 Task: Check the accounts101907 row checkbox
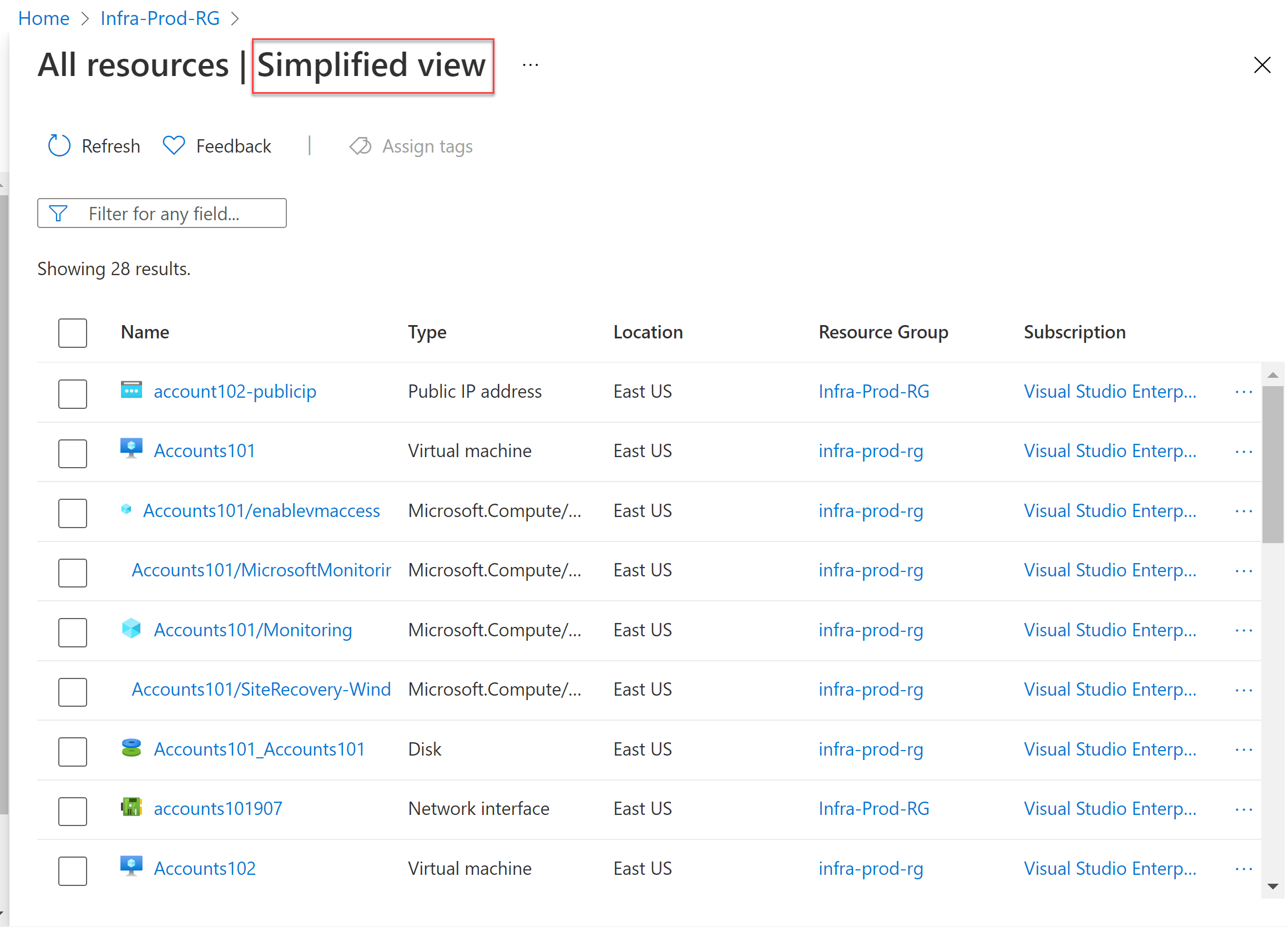[x=73, y=811]
